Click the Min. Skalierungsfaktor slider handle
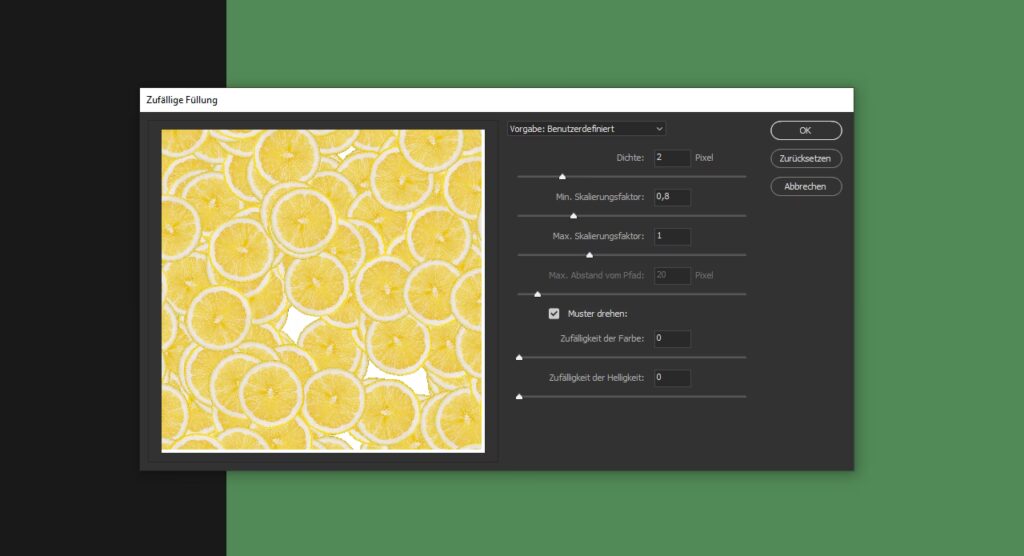Screen dimensions: 1024x556 click(x=573, y=216)
